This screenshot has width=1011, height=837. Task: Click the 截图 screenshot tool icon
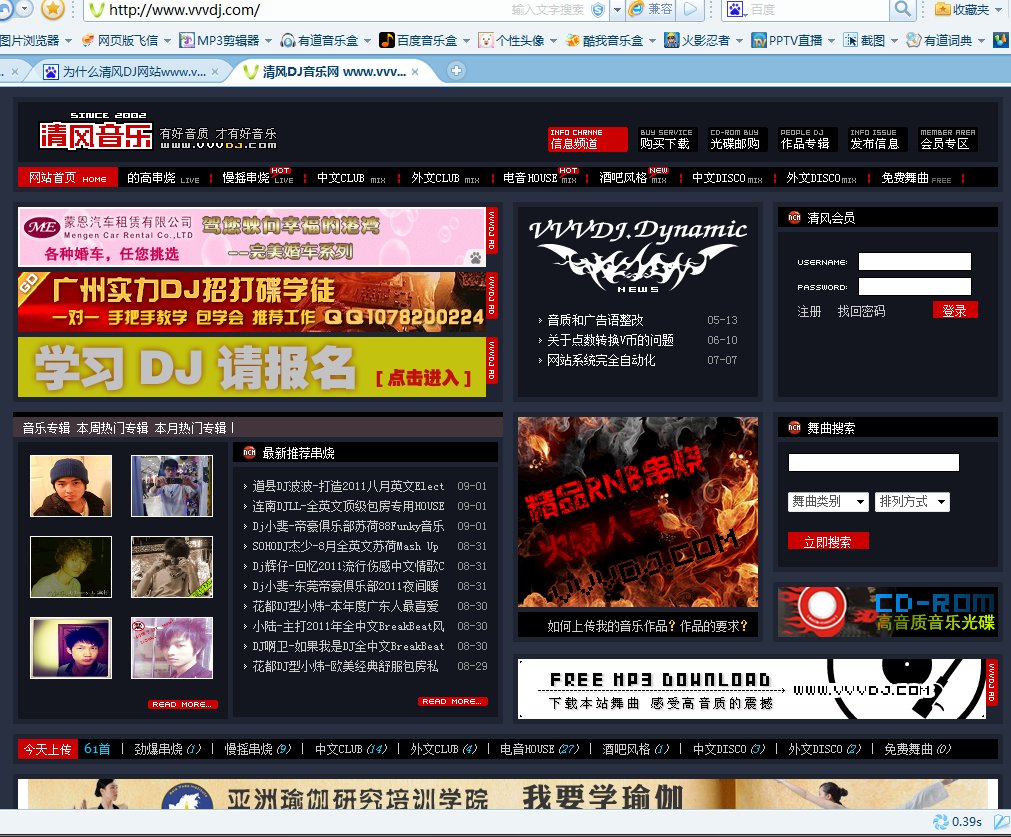click(x=850, y=41)
